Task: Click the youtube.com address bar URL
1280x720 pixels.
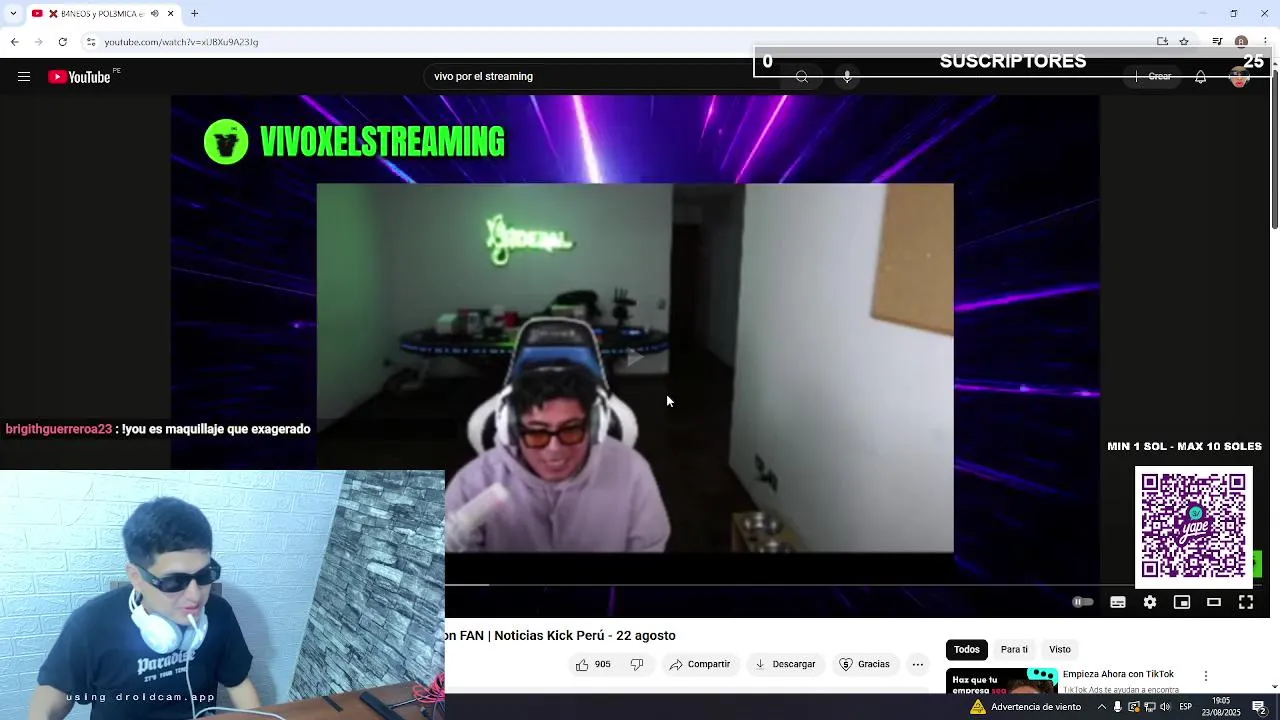Action: [181, 42]
